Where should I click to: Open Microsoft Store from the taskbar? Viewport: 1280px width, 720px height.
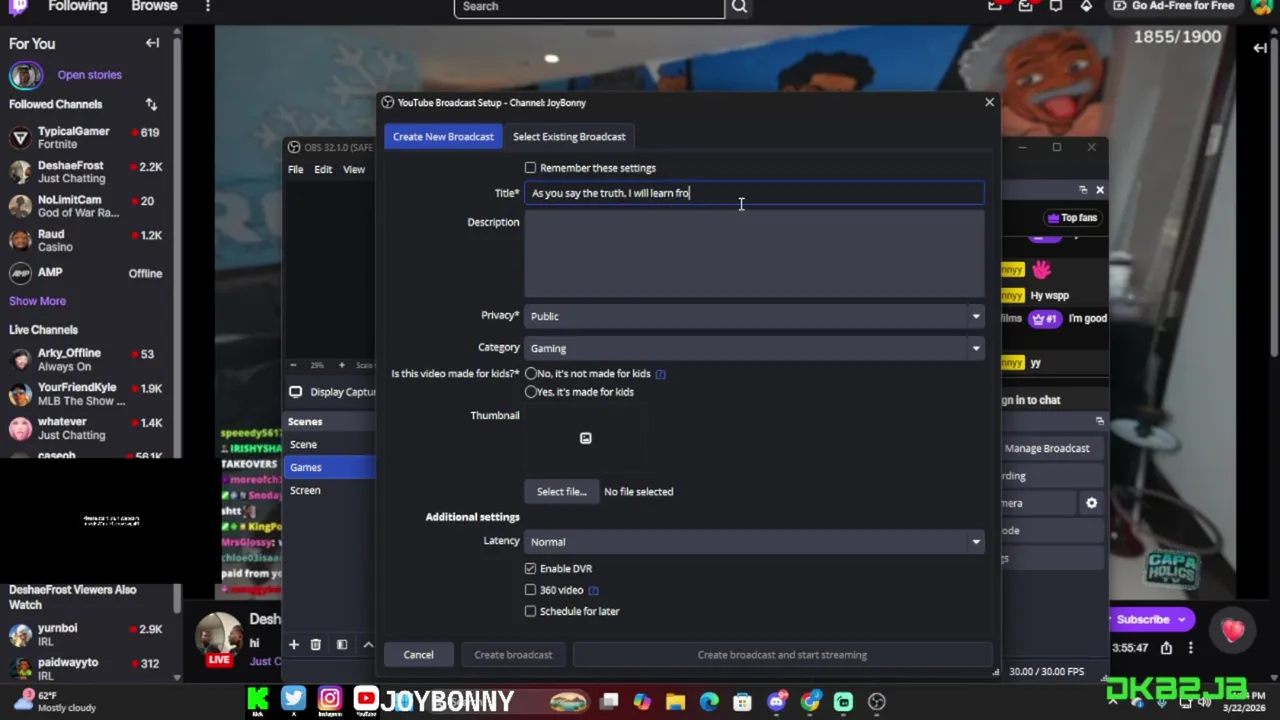click(x=742, y=702)
